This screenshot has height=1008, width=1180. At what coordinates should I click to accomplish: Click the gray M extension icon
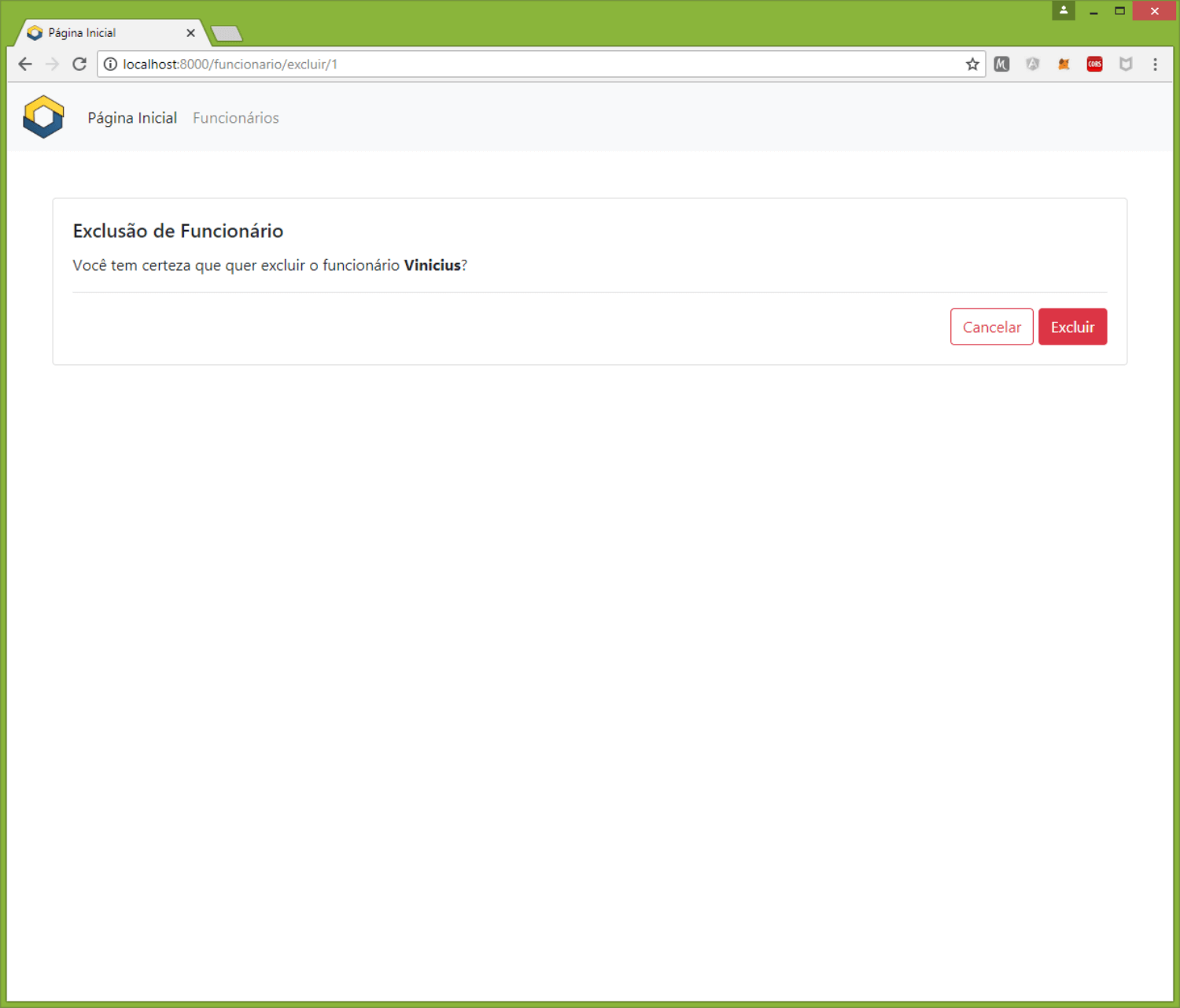coord(1002,64)
